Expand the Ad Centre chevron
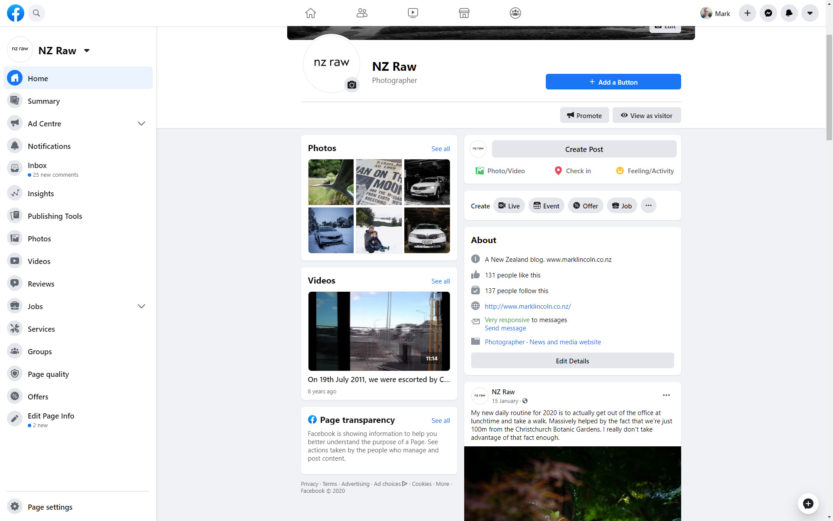Viewport: 833px width, 521px height. 141,123
